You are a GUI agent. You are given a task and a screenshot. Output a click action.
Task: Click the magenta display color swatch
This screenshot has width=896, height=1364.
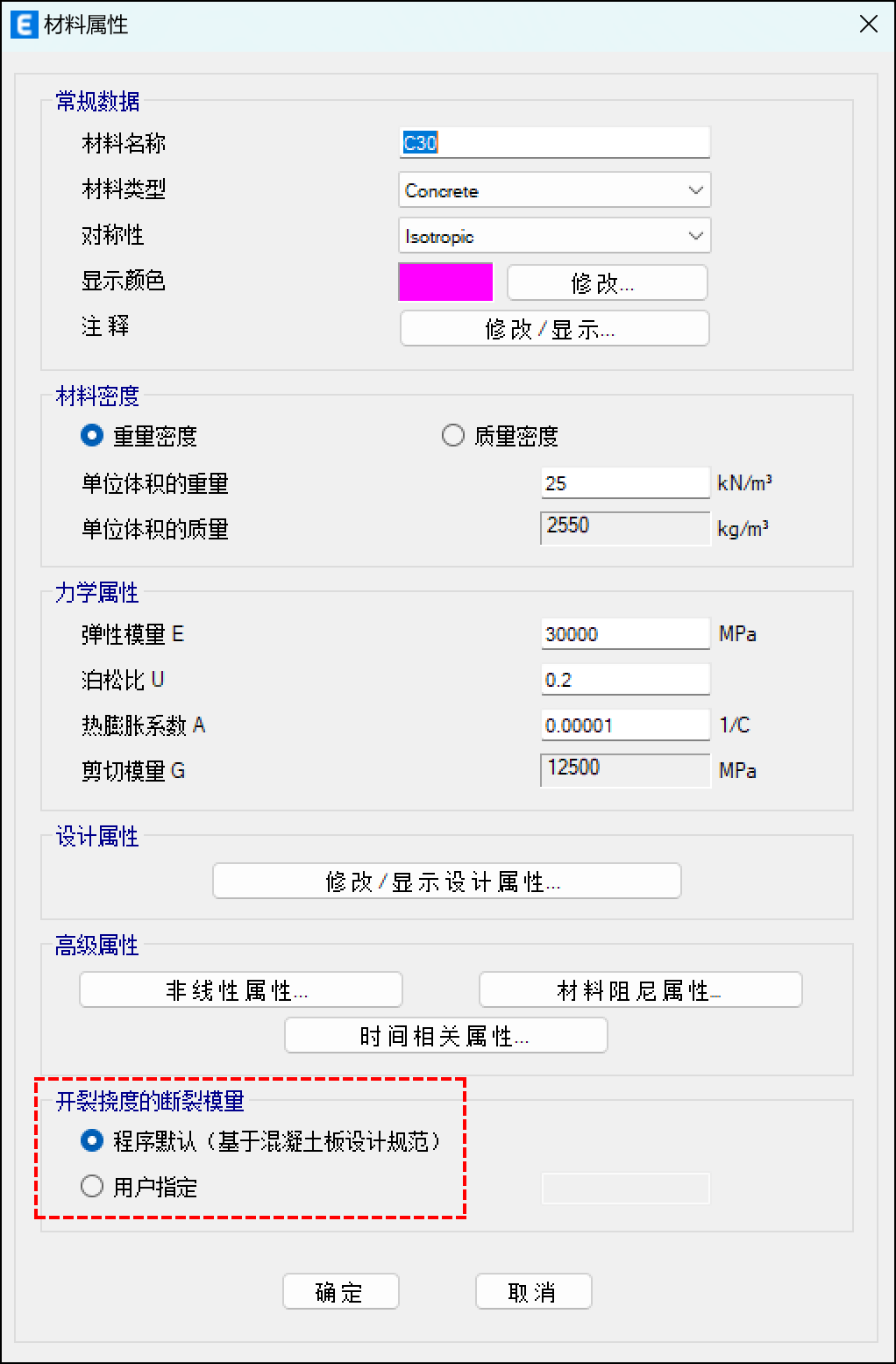click(445, 282)
